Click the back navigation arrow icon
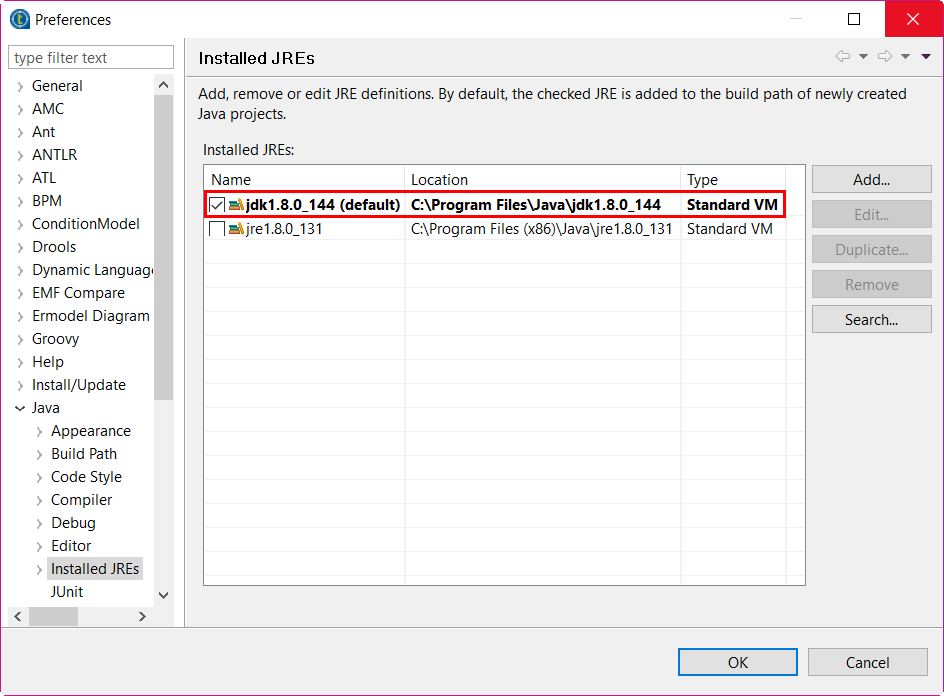 tap(843, 57)
